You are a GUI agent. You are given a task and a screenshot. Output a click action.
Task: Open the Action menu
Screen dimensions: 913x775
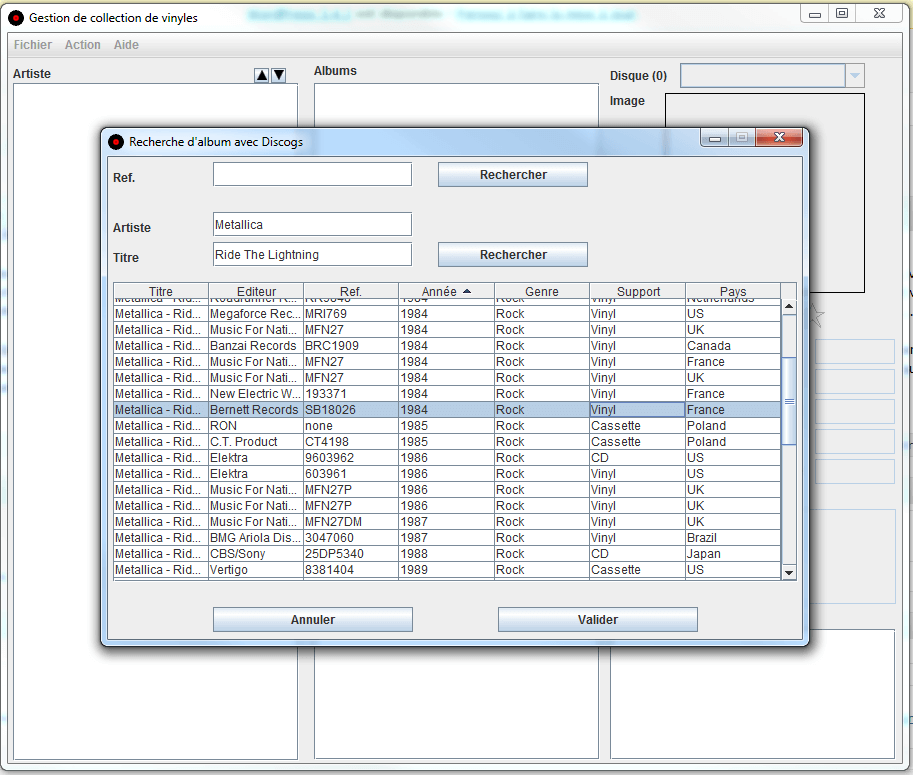pos(83,45)
